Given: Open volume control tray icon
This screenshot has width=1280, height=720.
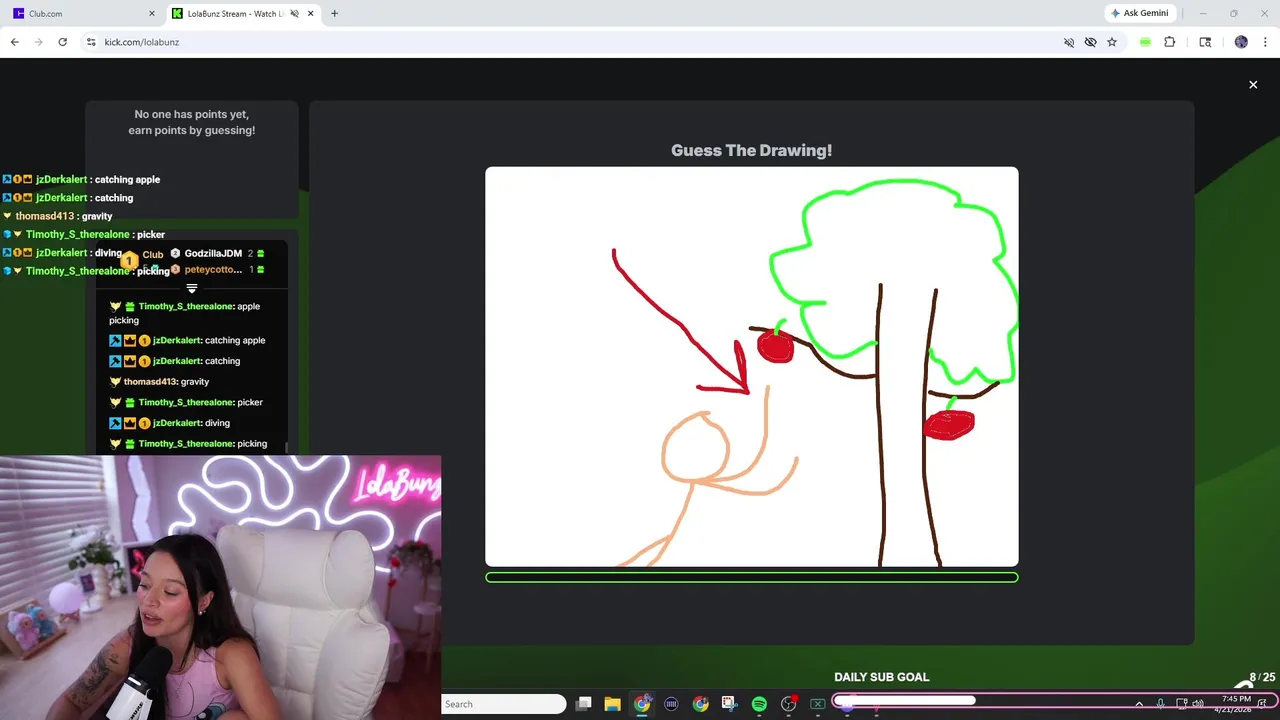Looking at the screenshot, I should pos(1200,704).
